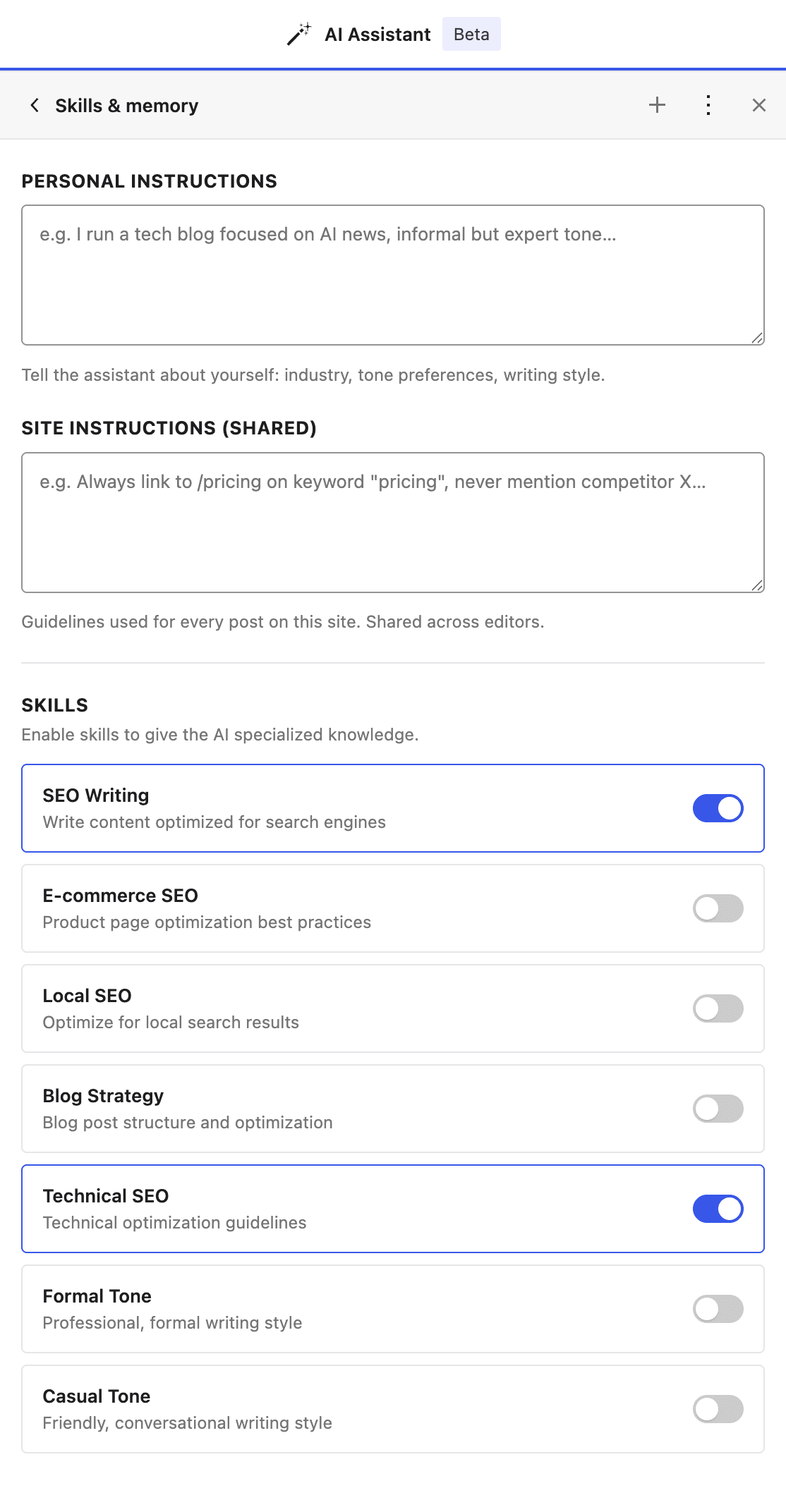This screenshot has width=786, height=1512.
Task: Click the Beta badge
Action: click(471, 34)
